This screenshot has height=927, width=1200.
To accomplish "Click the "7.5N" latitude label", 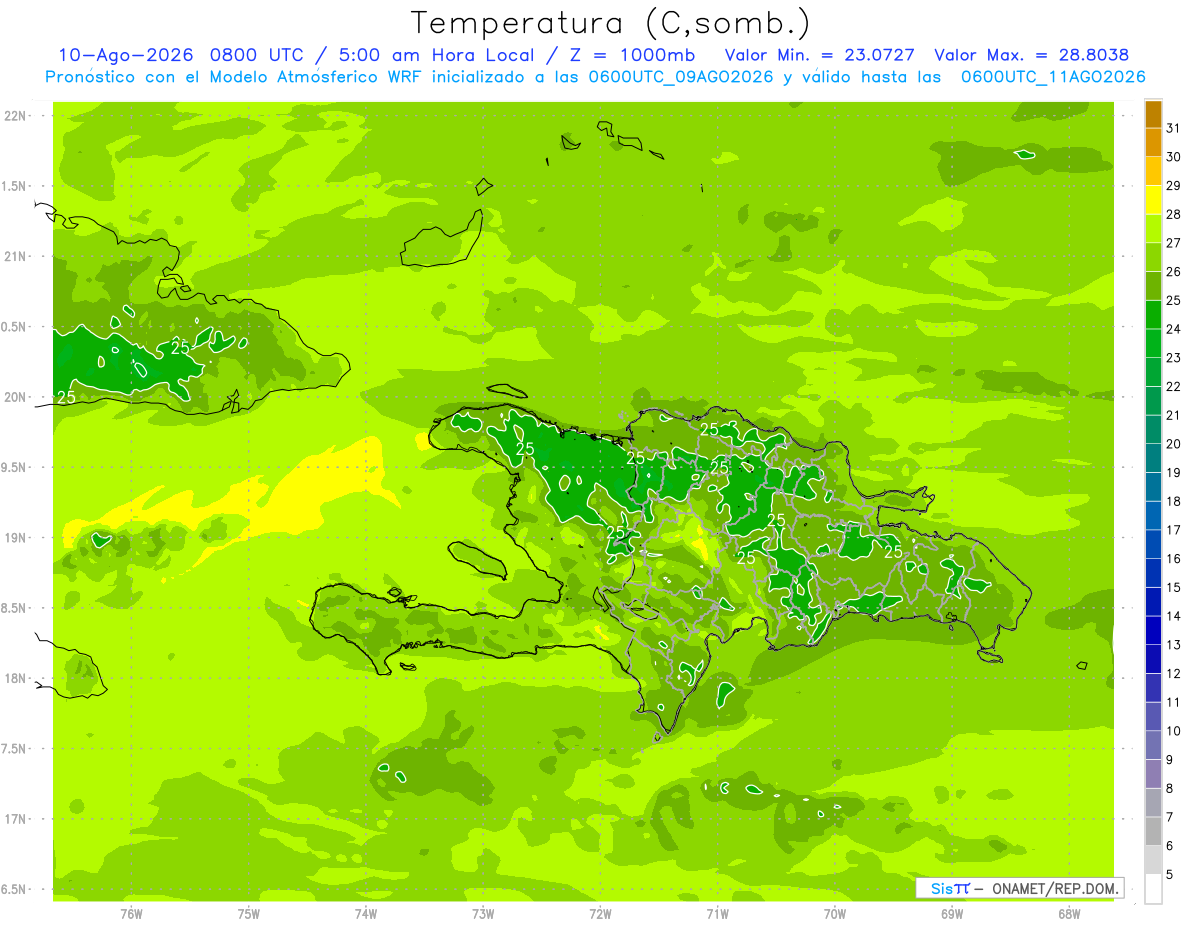I will (x=15, y=749).
